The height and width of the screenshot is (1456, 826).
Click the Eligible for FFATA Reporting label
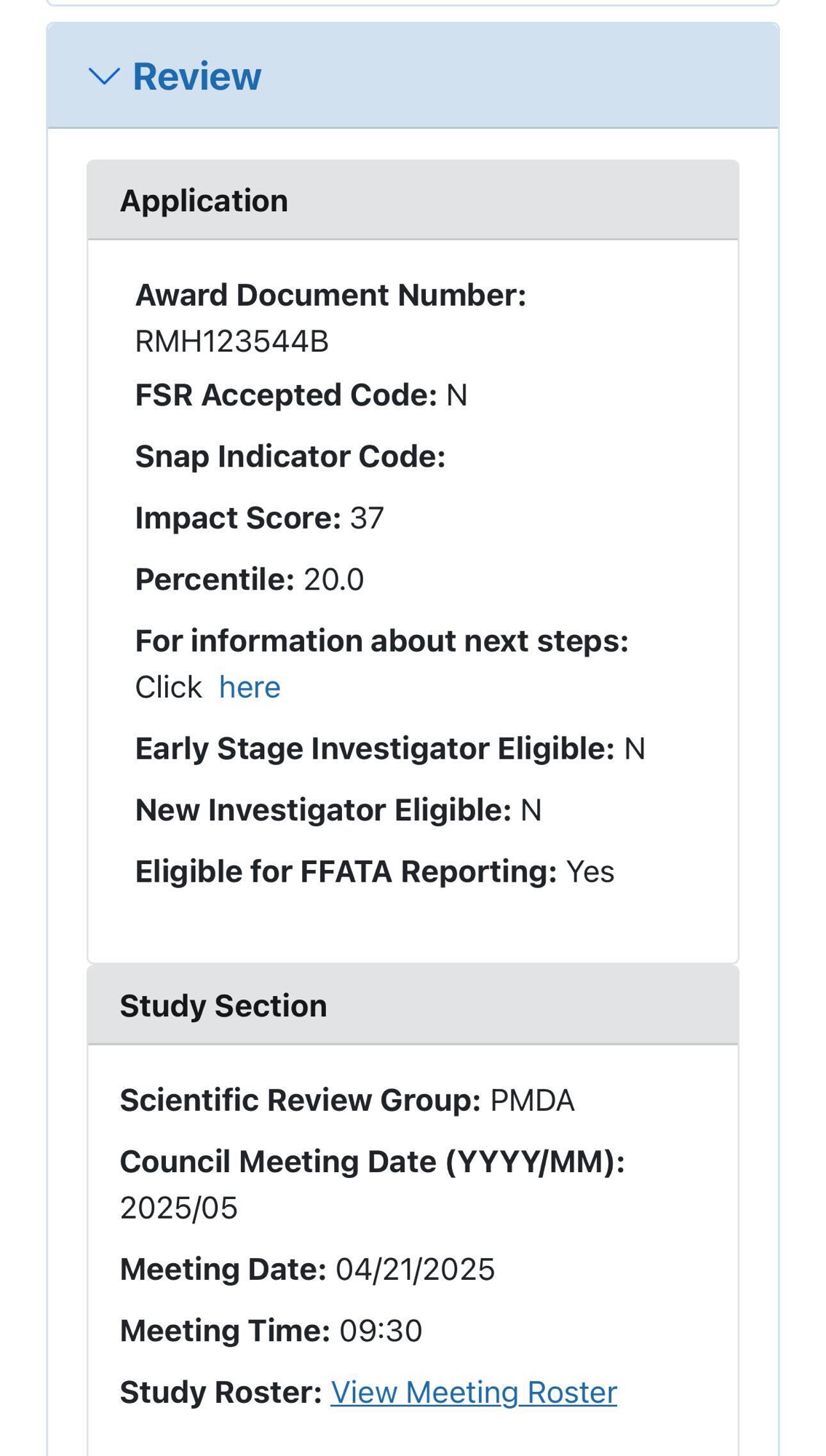click(x=346, y=872)
